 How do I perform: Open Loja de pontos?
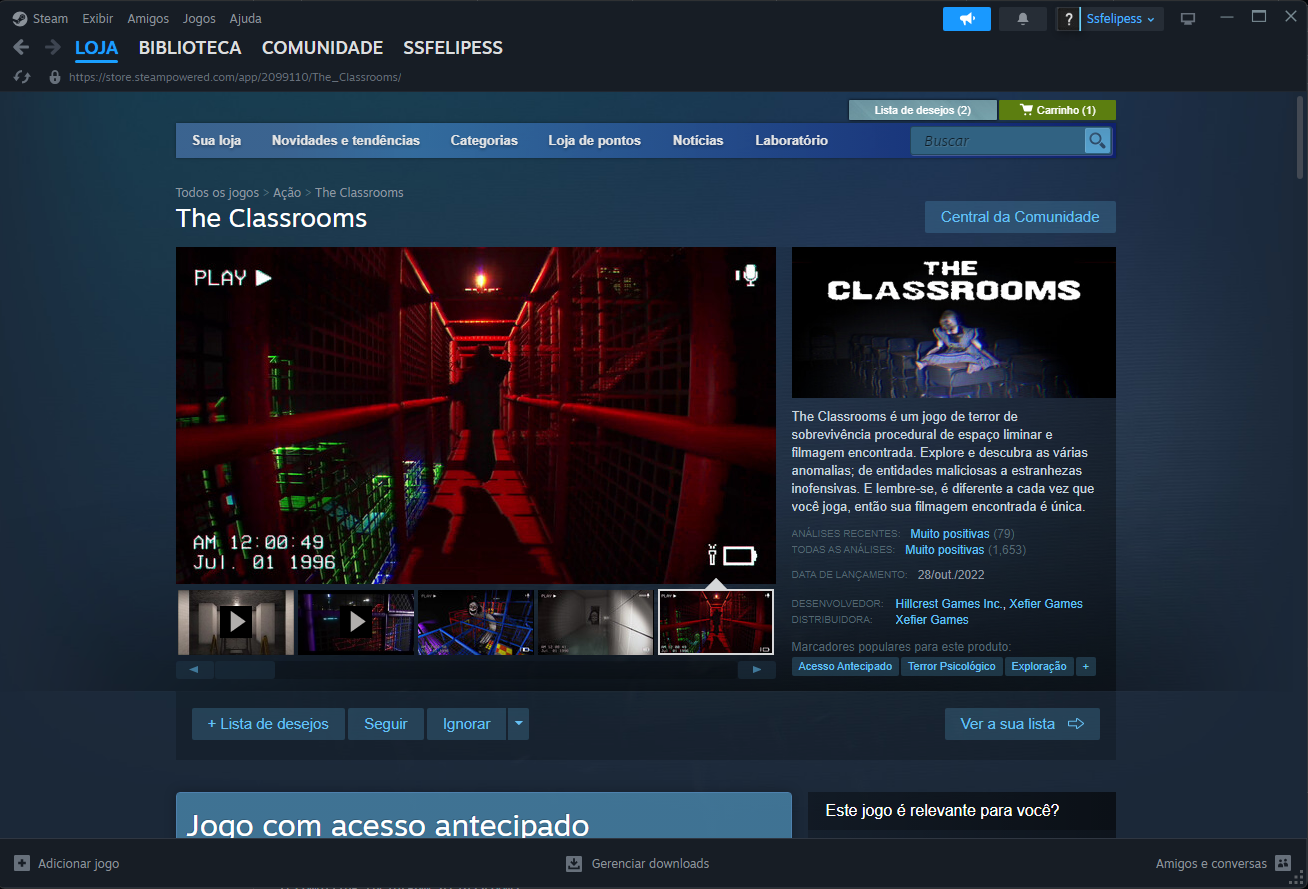595,141
